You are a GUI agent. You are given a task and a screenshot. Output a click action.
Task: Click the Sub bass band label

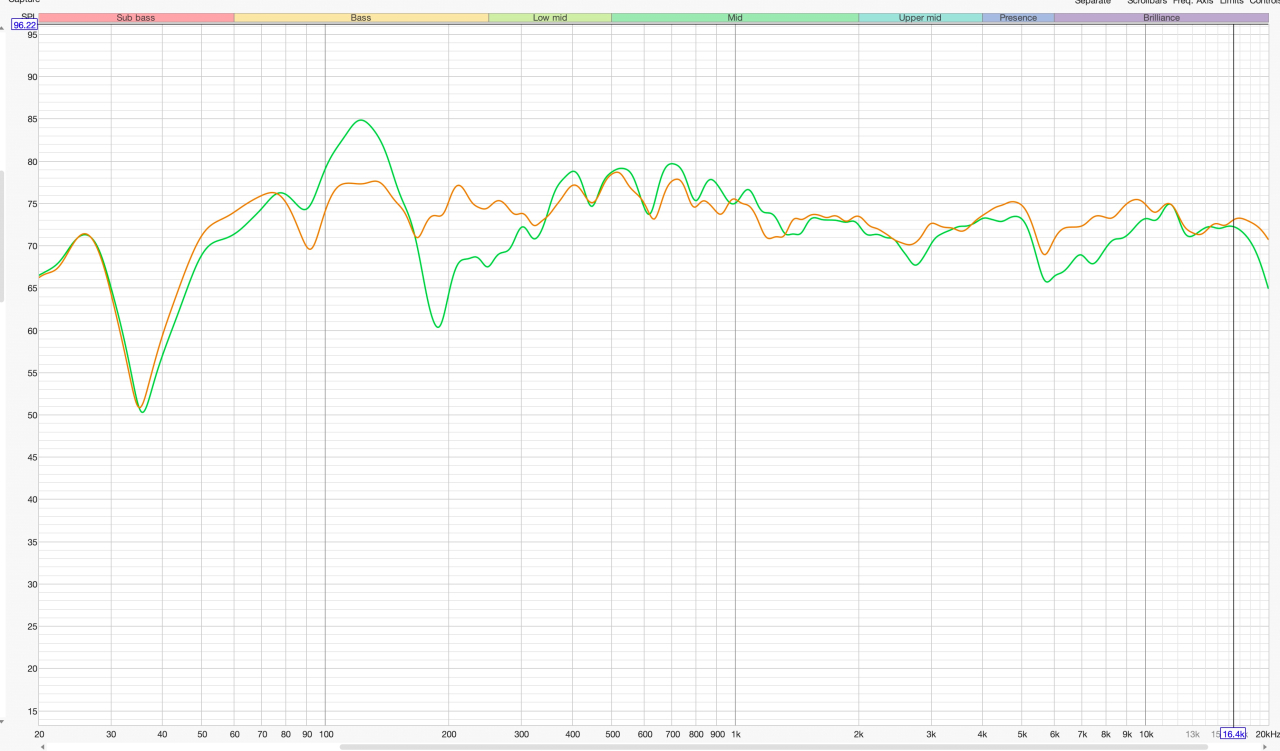tap(136, 18)
